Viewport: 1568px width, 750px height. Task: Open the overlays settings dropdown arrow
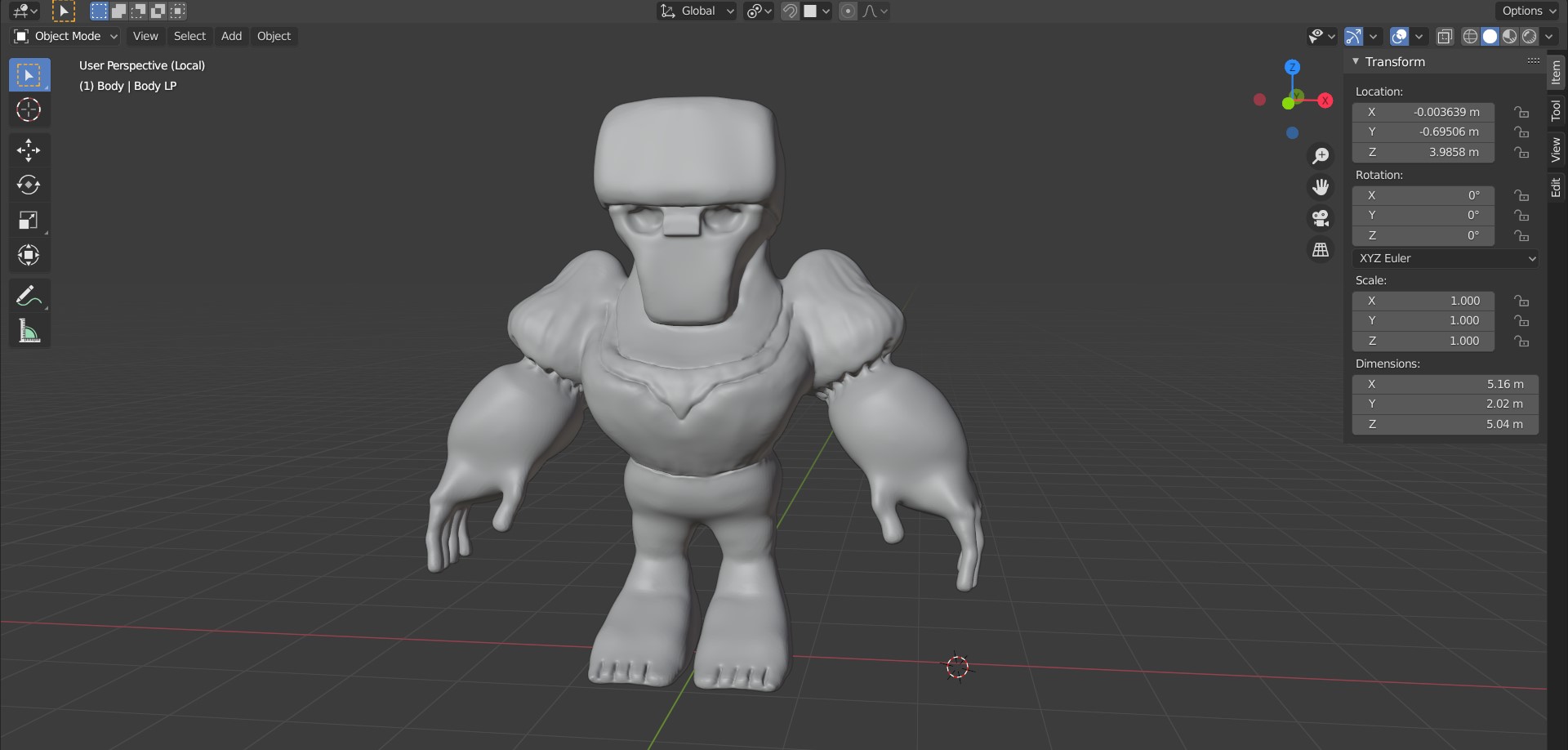(x=1419, y=36)
